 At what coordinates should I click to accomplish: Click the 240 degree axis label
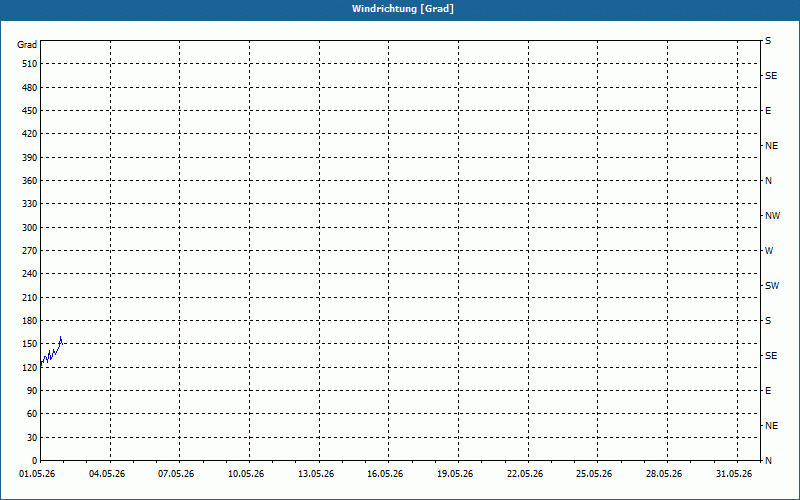[30, 274]
